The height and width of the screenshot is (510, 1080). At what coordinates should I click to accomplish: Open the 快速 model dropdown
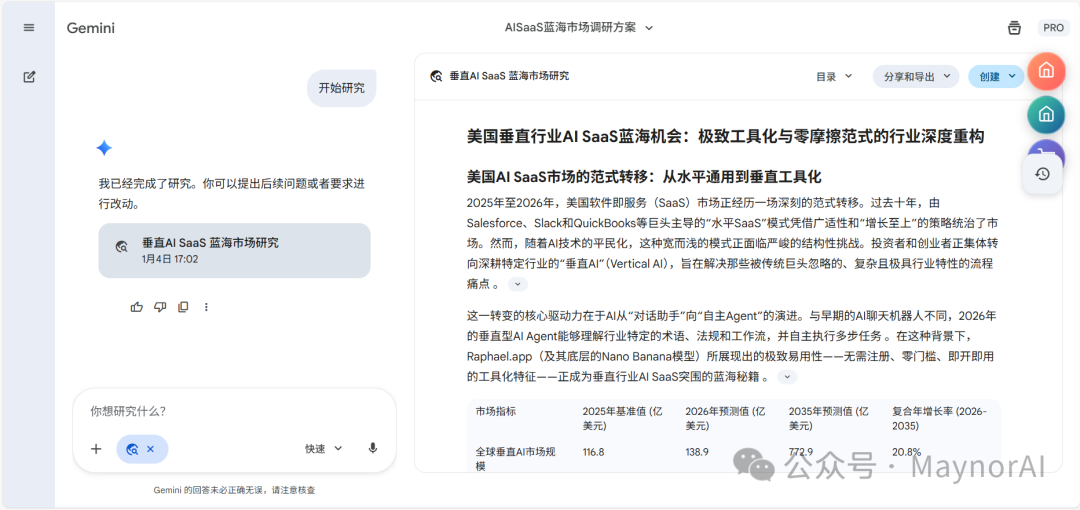pyautogui.click(x=324, y=449)
